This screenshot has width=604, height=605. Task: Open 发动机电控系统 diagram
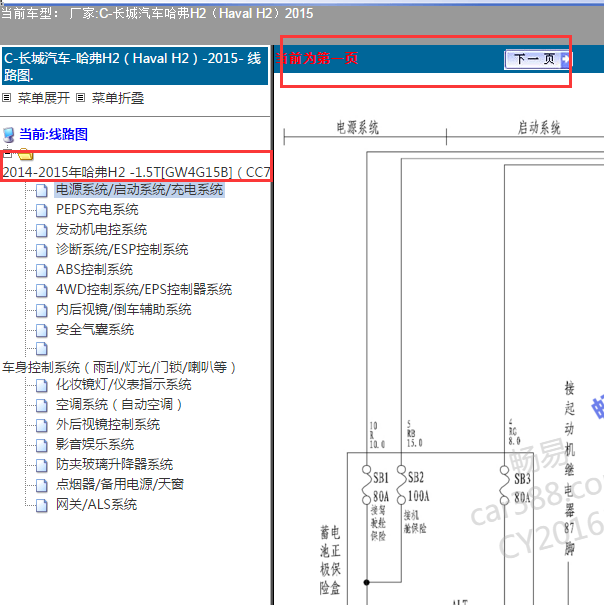tap(101, 230)
